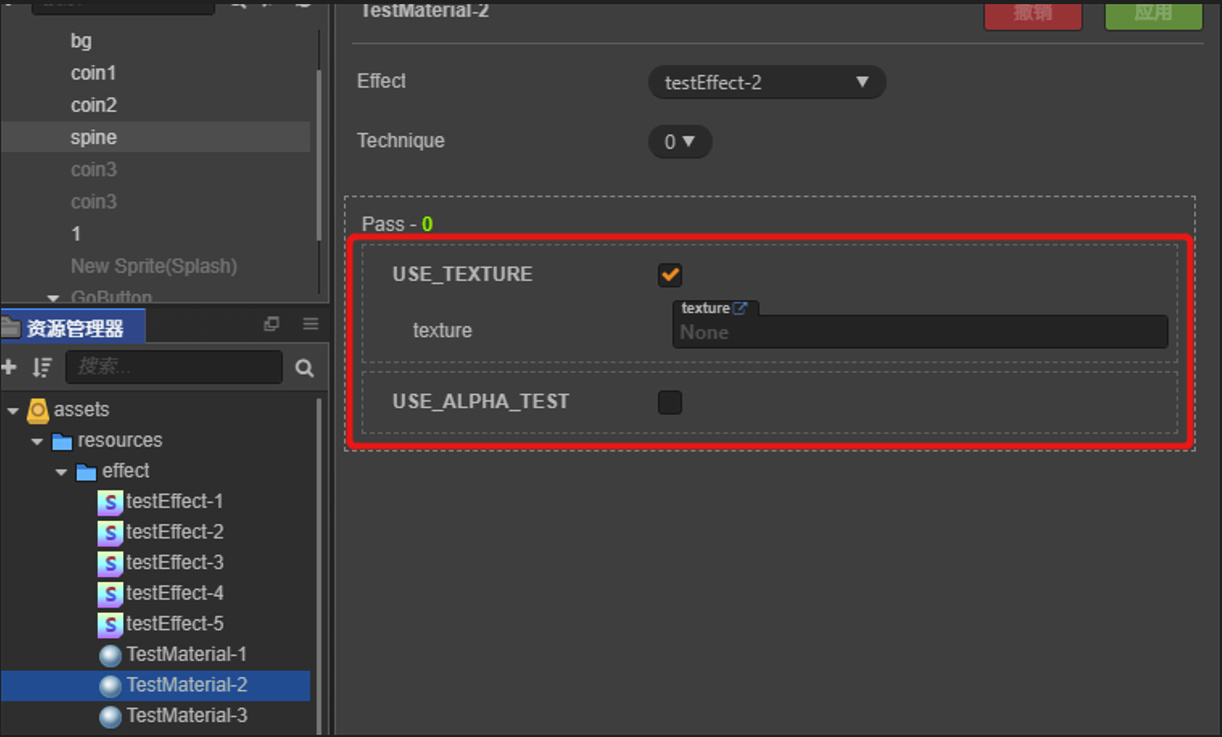This screenshot has height=737, width=1222.
Task: Click the texture property link icon
Action: point(740,308)
